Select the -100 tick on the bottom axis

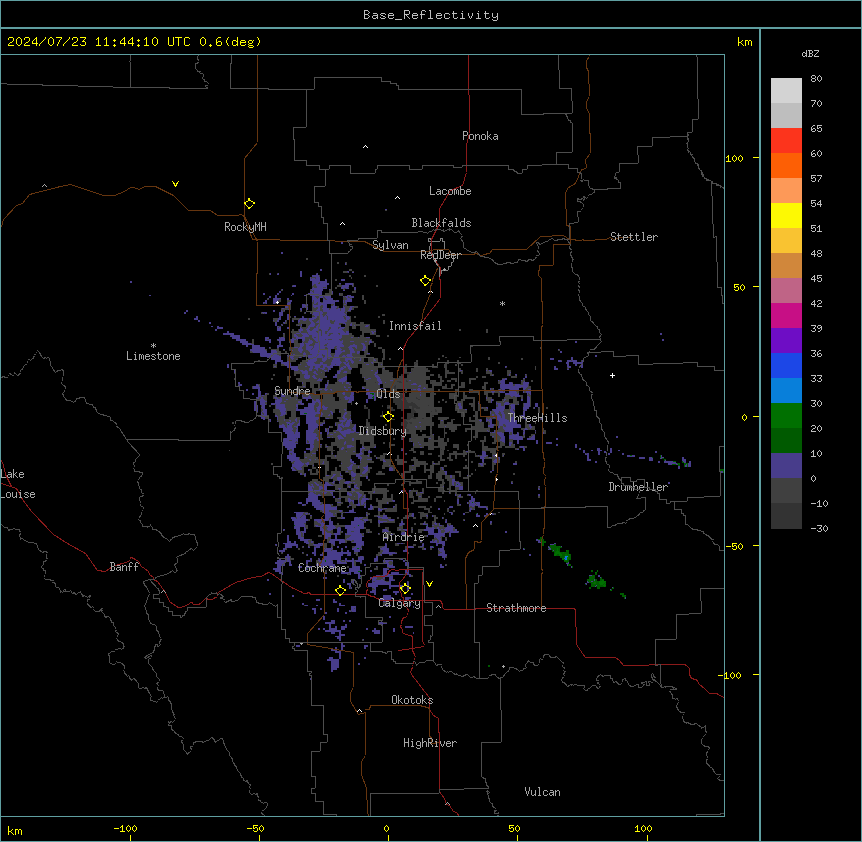pos(125,828)
